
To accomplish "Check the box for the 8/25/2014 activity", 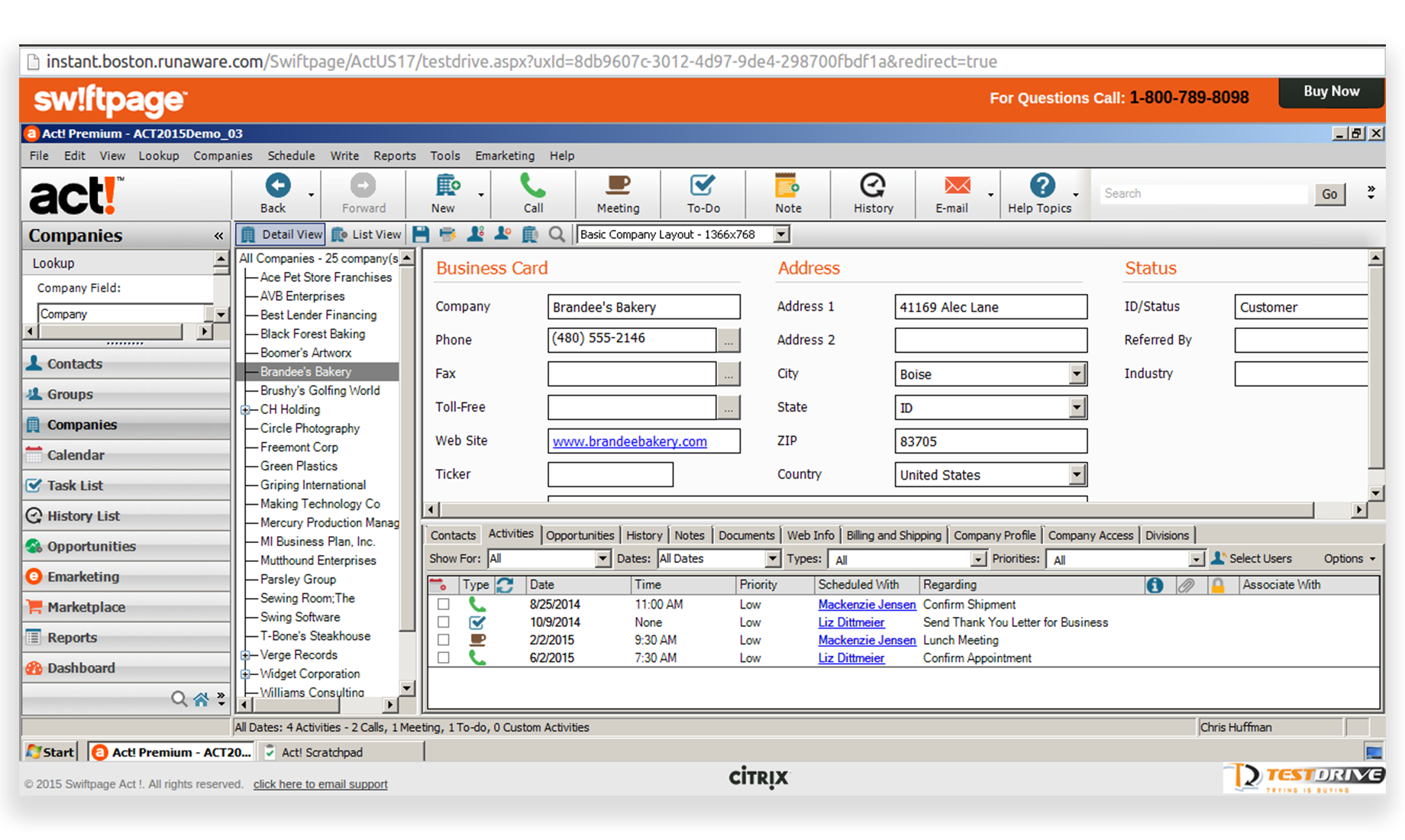I will click(443, 604).
